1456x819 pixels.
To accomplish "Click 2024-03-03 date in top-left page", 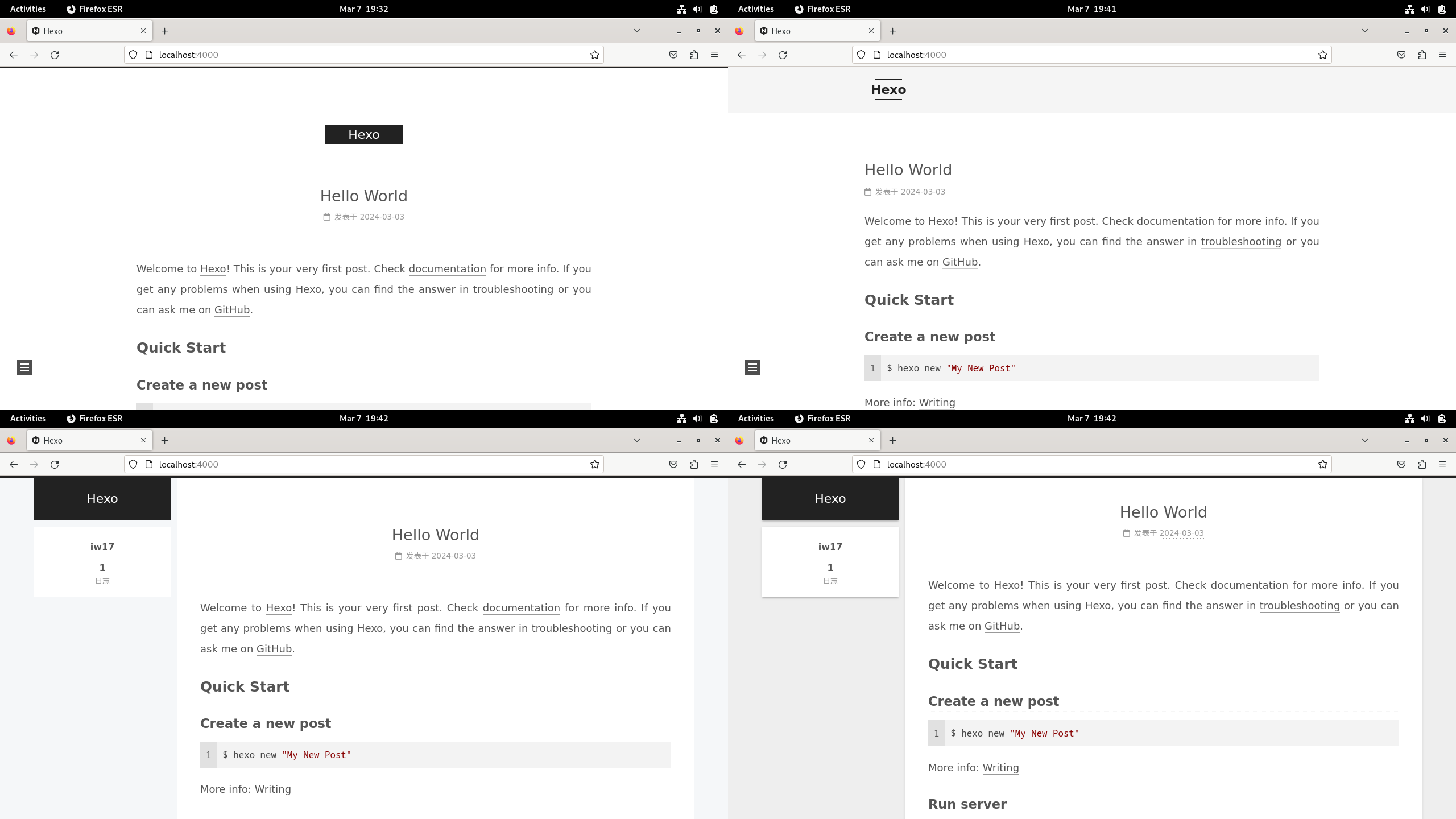I will [x=382, y=217].
